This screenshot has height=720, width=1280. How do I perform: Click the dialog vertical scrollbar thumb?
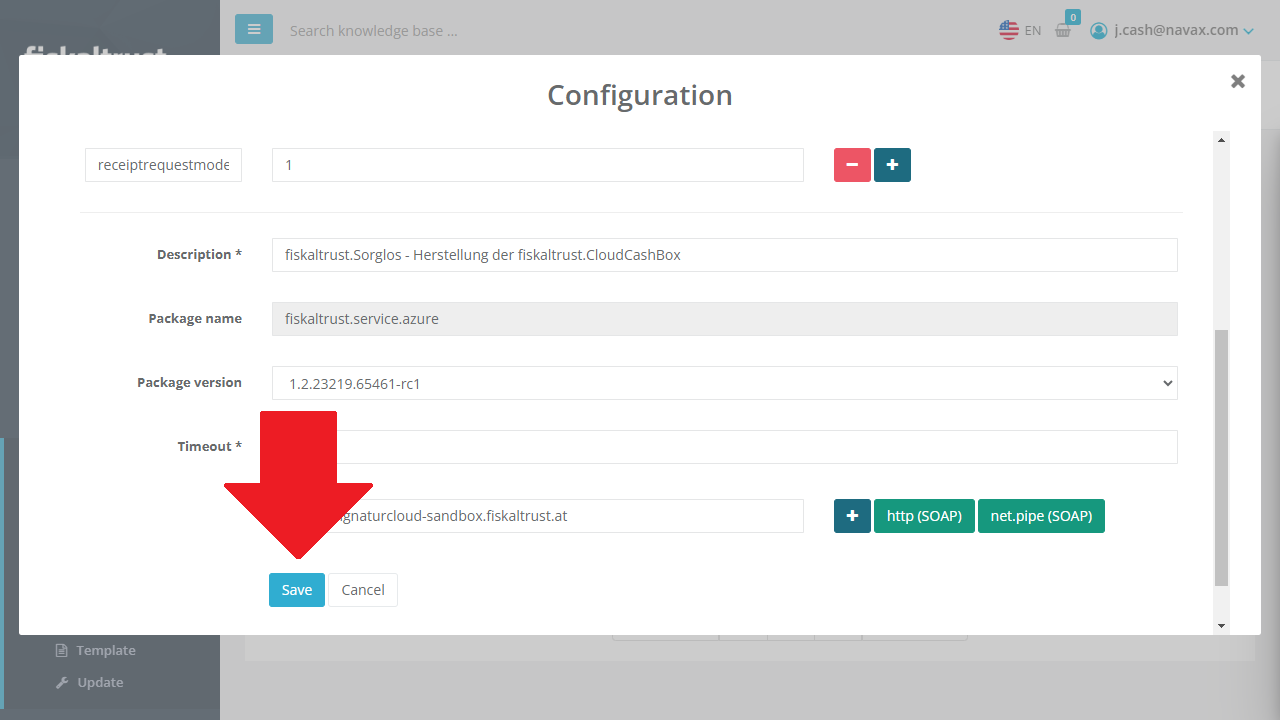pyautogui.click(x=1221, y=457)
